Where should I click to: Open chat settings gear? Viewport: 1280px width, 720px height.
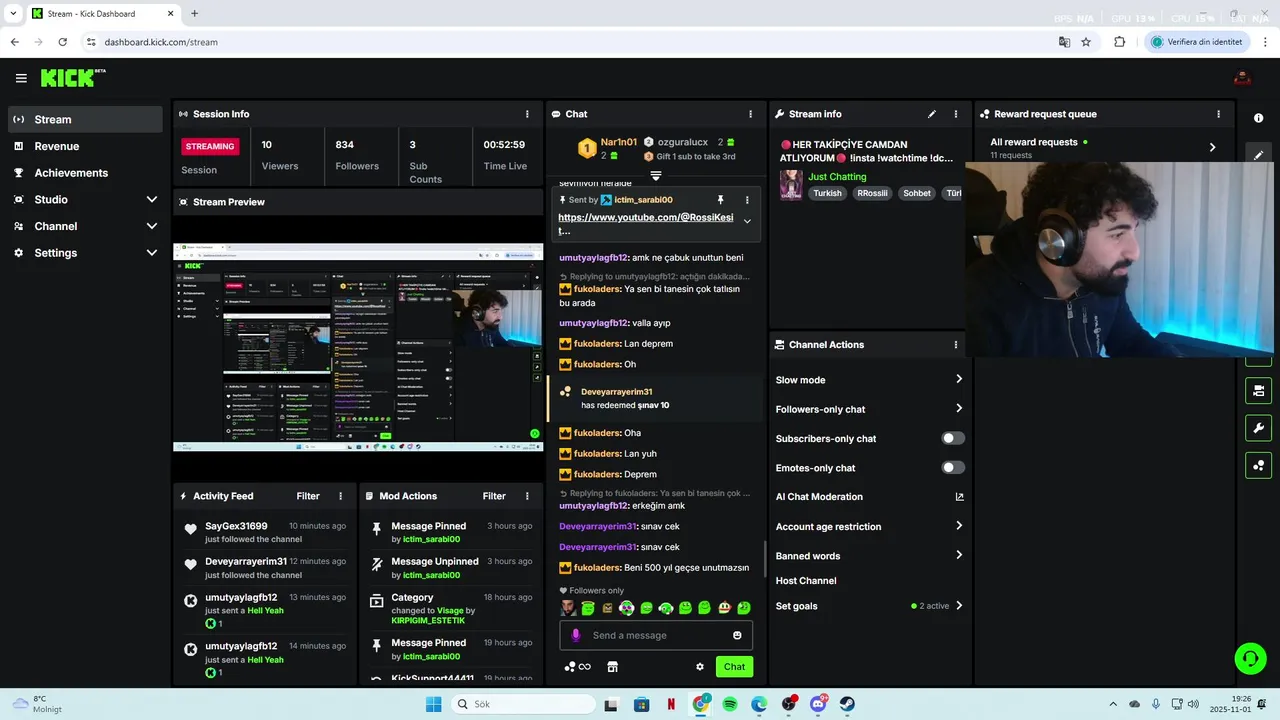click(x=700, y=667)
